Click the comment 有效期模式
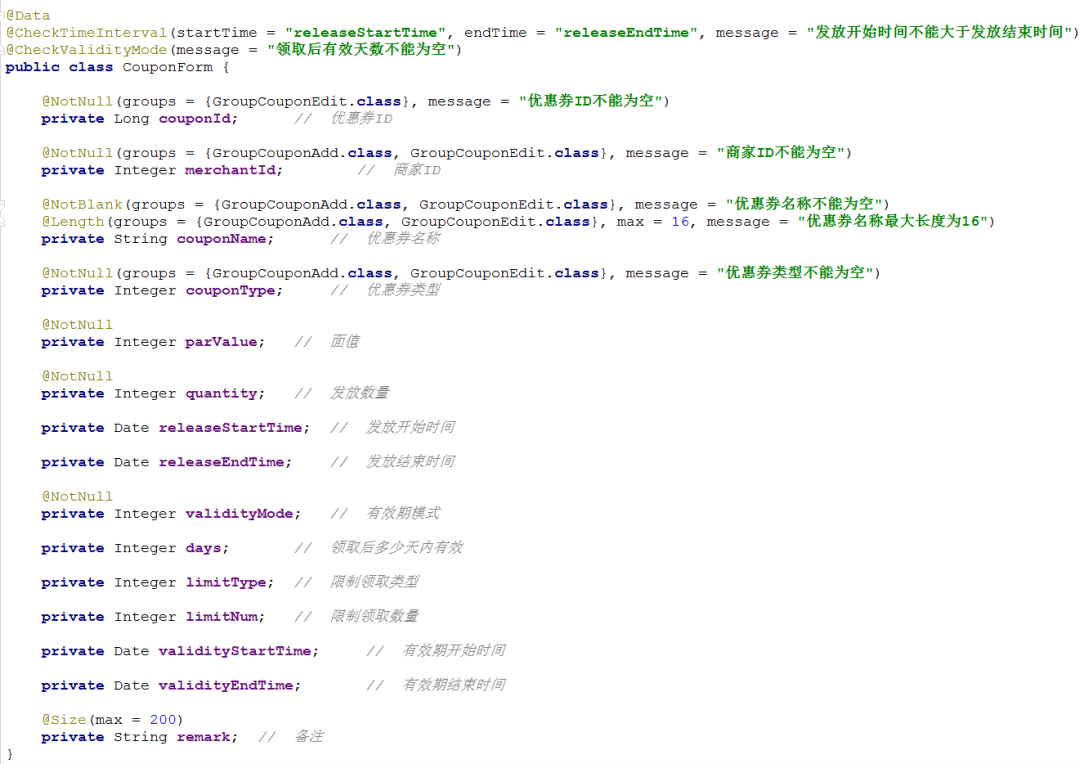 point(403,514)
